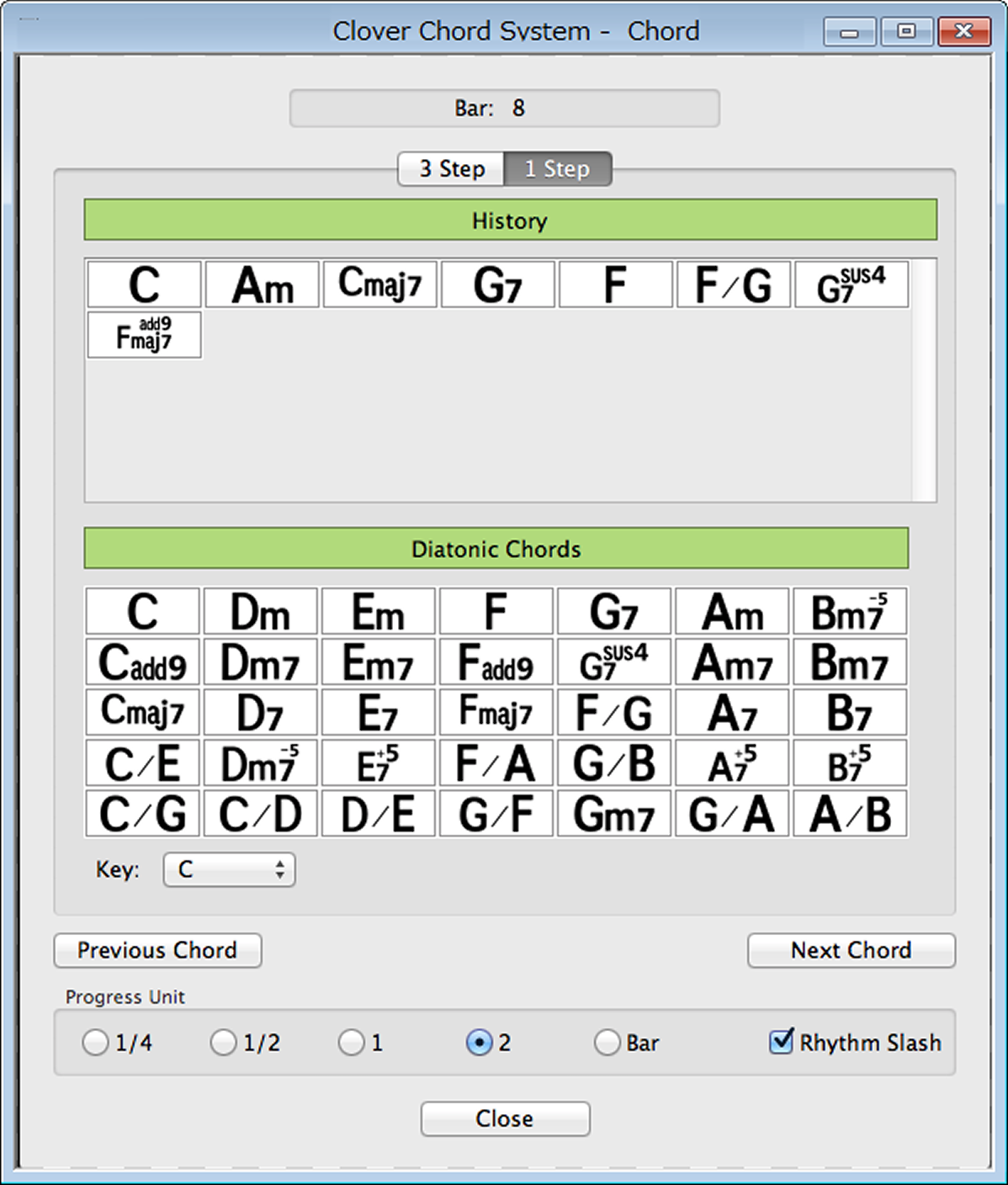Viewport: 1008px width, 1185px height.
Task: Insert the Em diatonic chord
Action: 378,611
